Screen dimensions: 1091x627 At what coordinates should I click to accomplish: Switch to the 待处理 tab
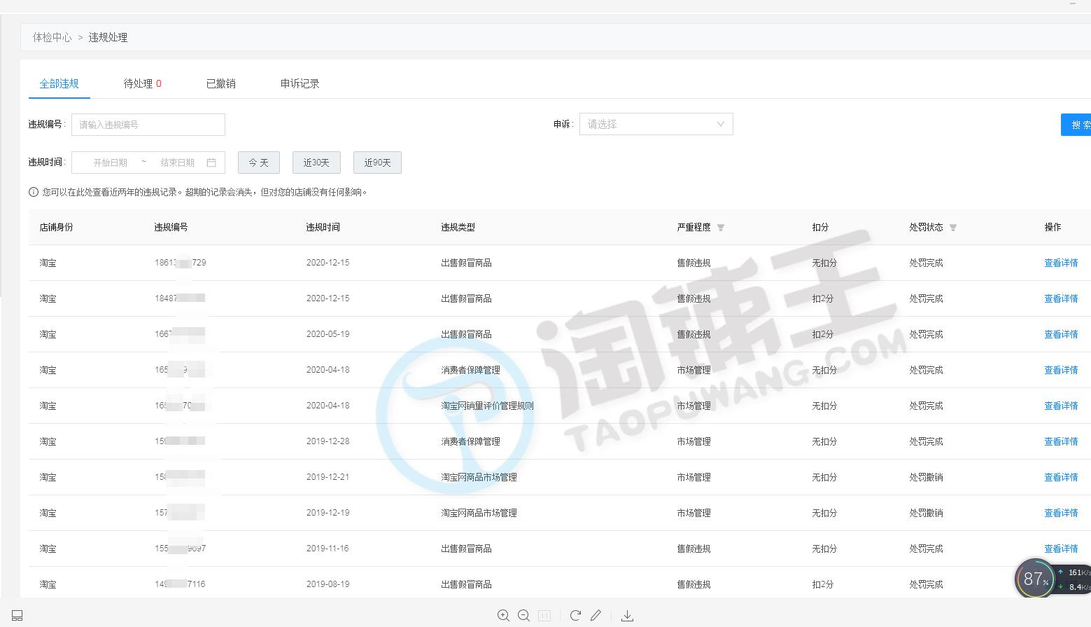pos(142,84)
